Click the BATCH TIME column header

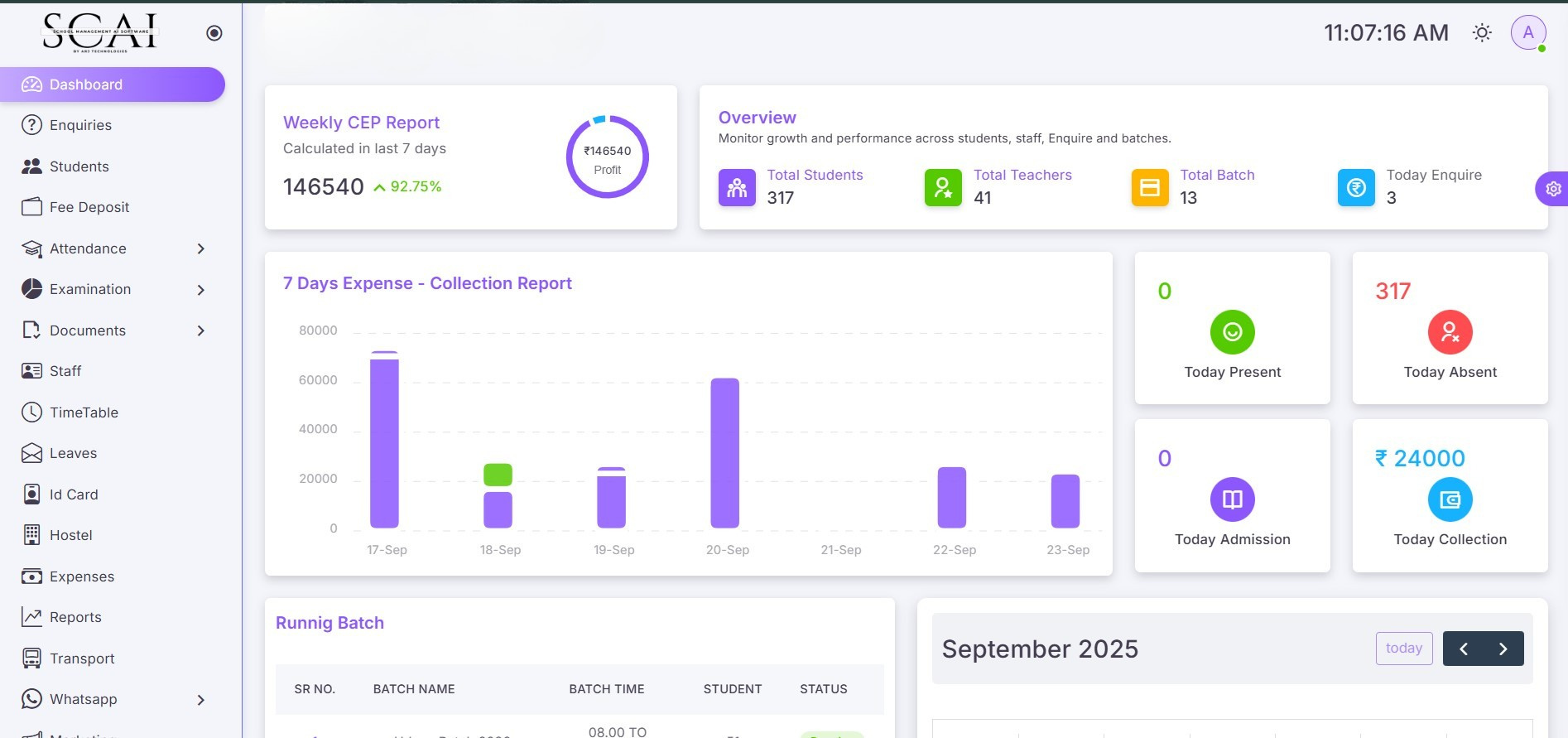coord(607,689)
